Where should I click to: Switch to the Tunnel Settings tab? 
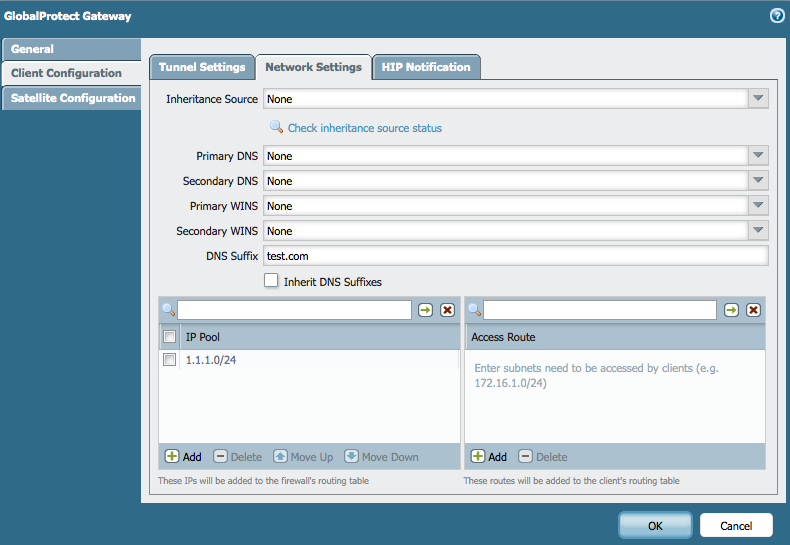[x=202, y=67]
